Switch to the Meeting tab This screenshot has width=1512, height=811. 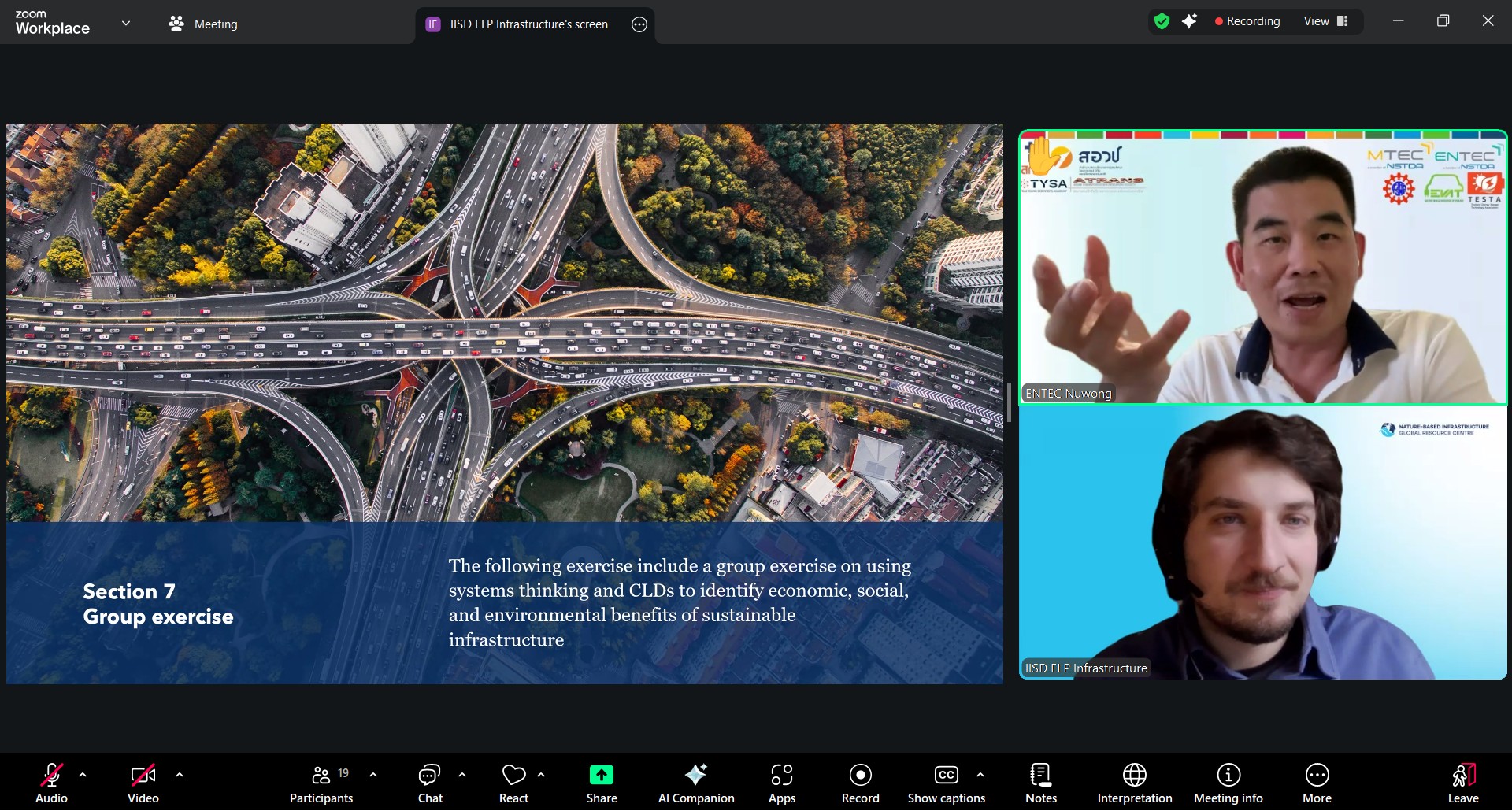(x=203, y=24)
